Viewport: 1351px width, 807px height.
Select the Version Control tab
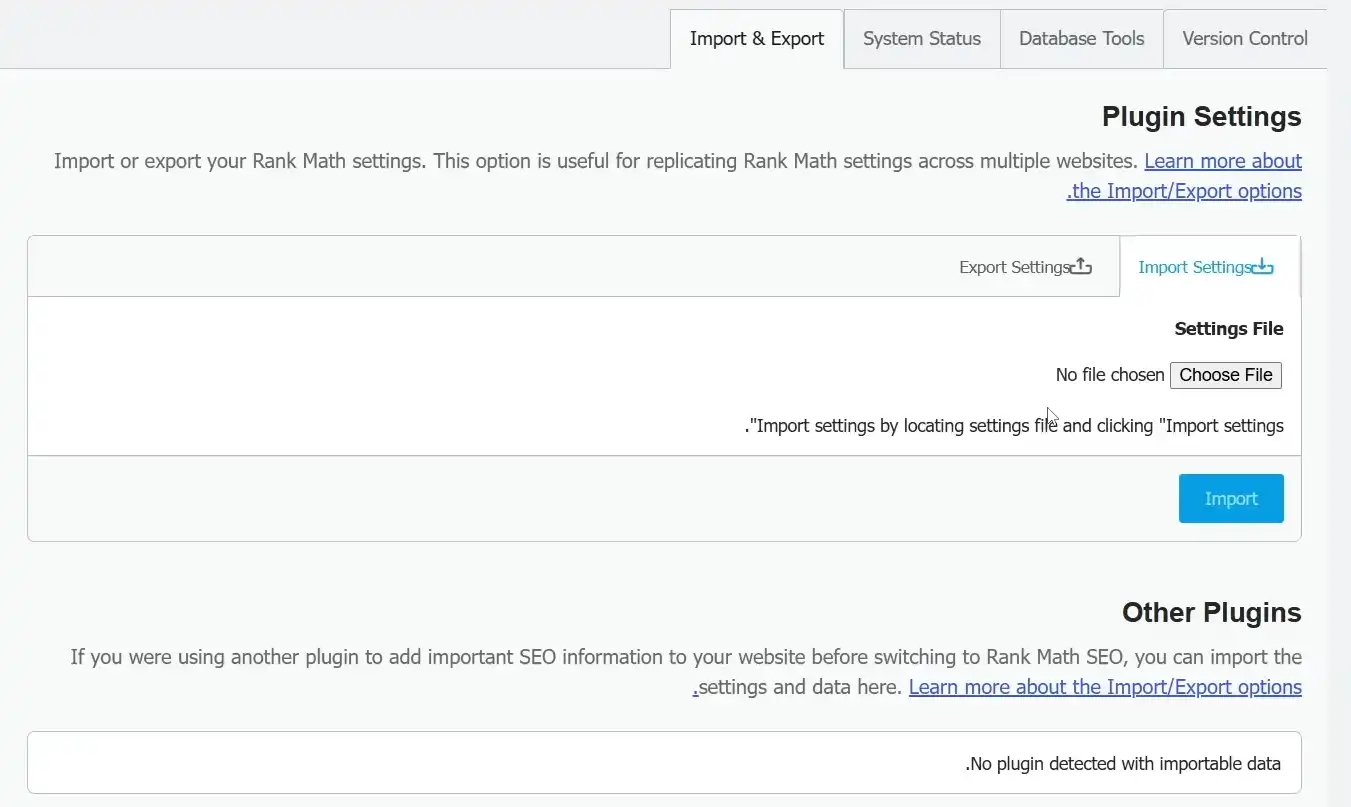coord(1245,39)
